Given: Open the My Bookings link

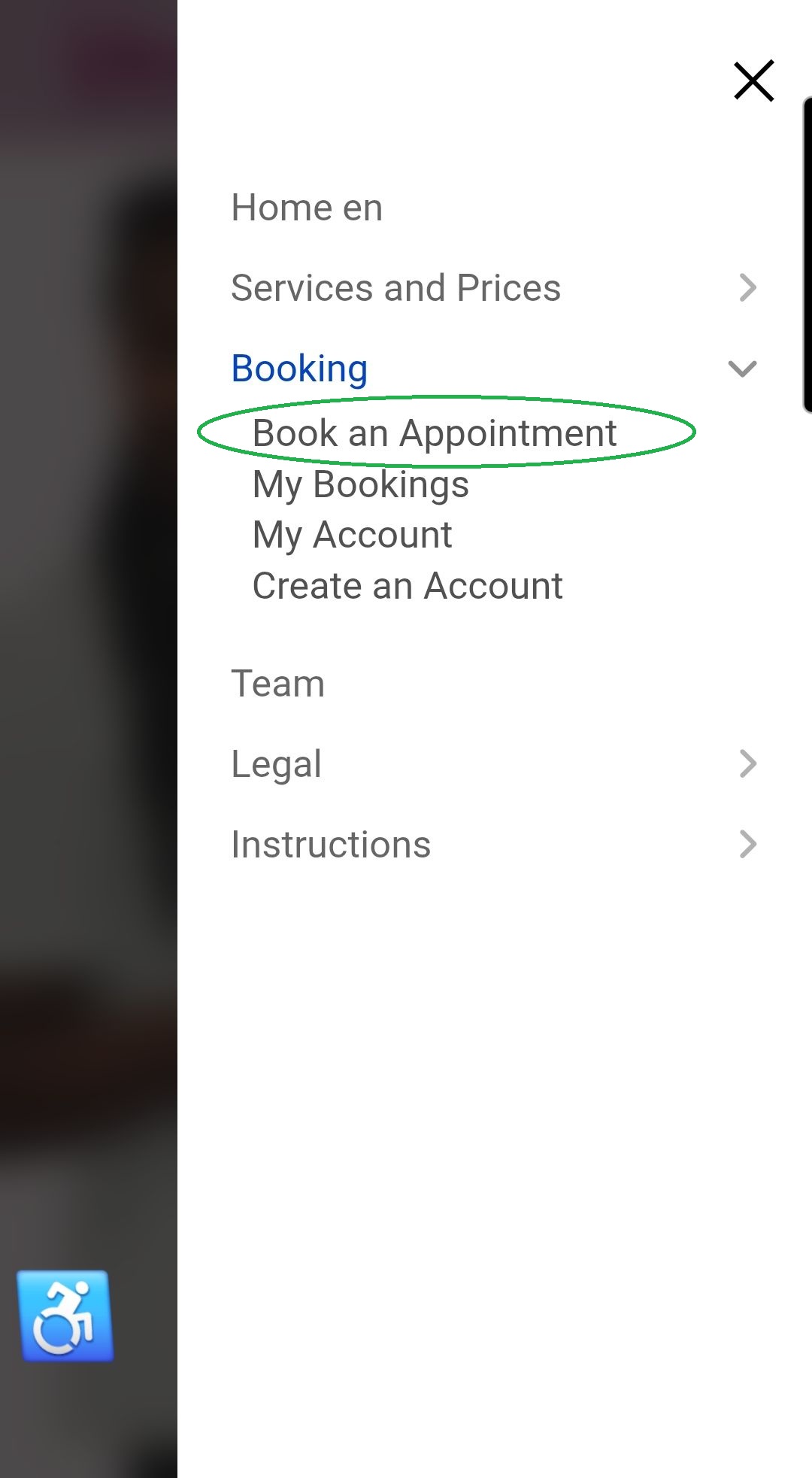Looking at the screenshot, I should coord(361,484).
